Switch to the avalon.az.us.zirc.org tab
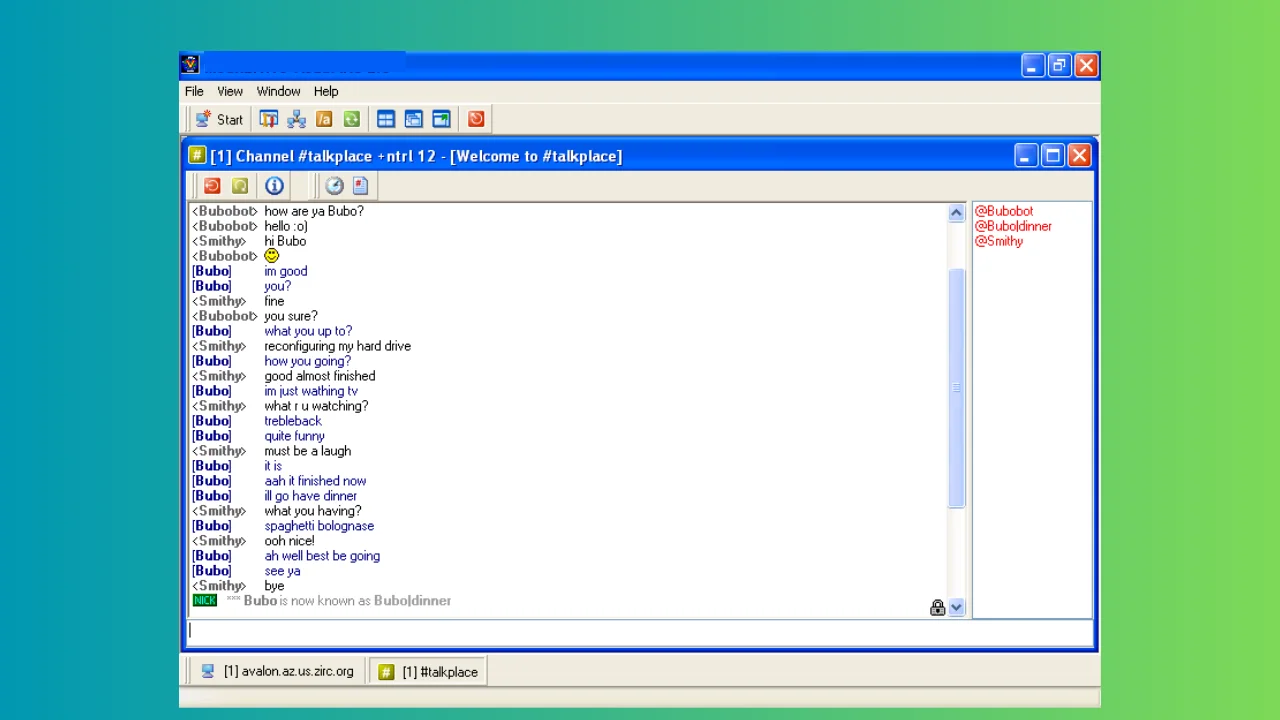The width and height of the screenshot is (1280, 720). (277, 671)
